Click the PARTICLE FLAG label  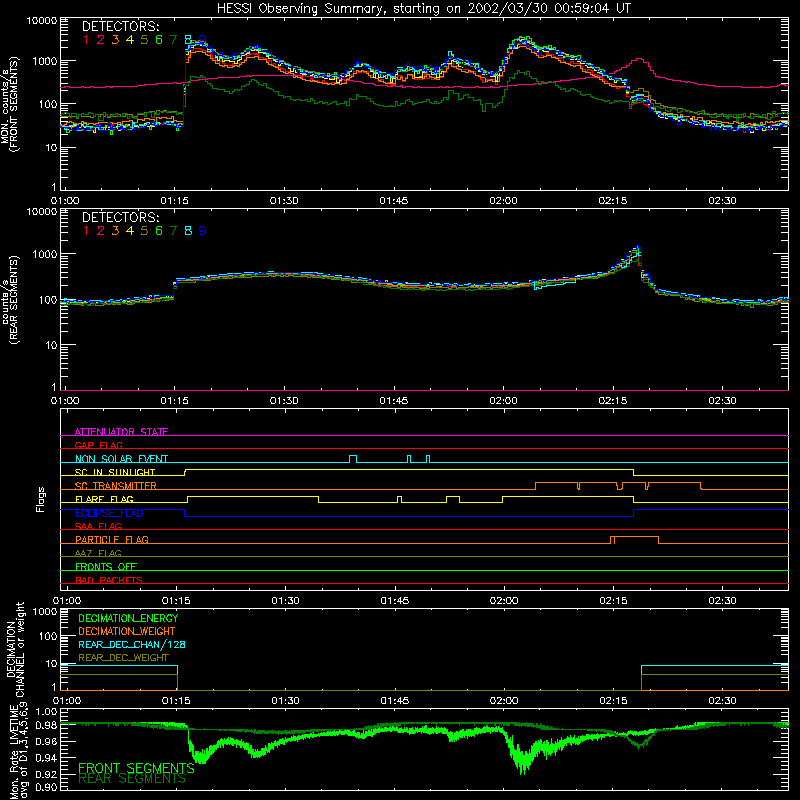112,539
